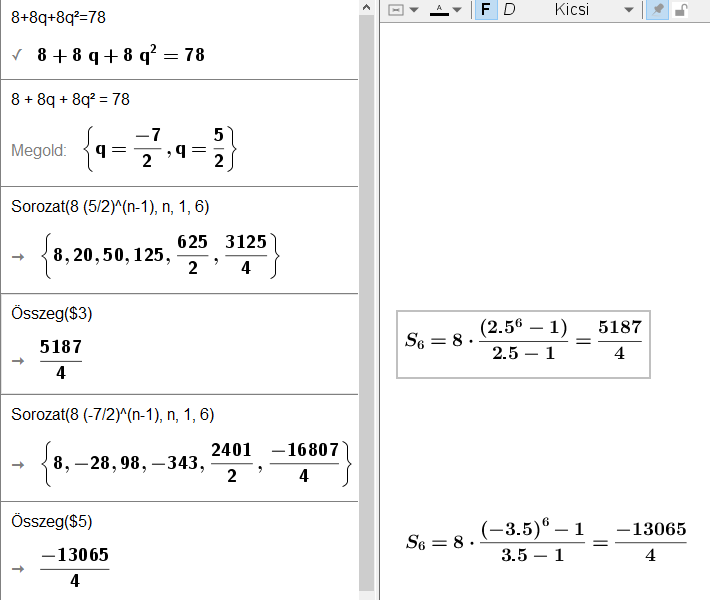This screenshot has height=600, width=710.
Task: Click the text color 'A' swatch
Action: pyautogui.click(x=439, y=10)
